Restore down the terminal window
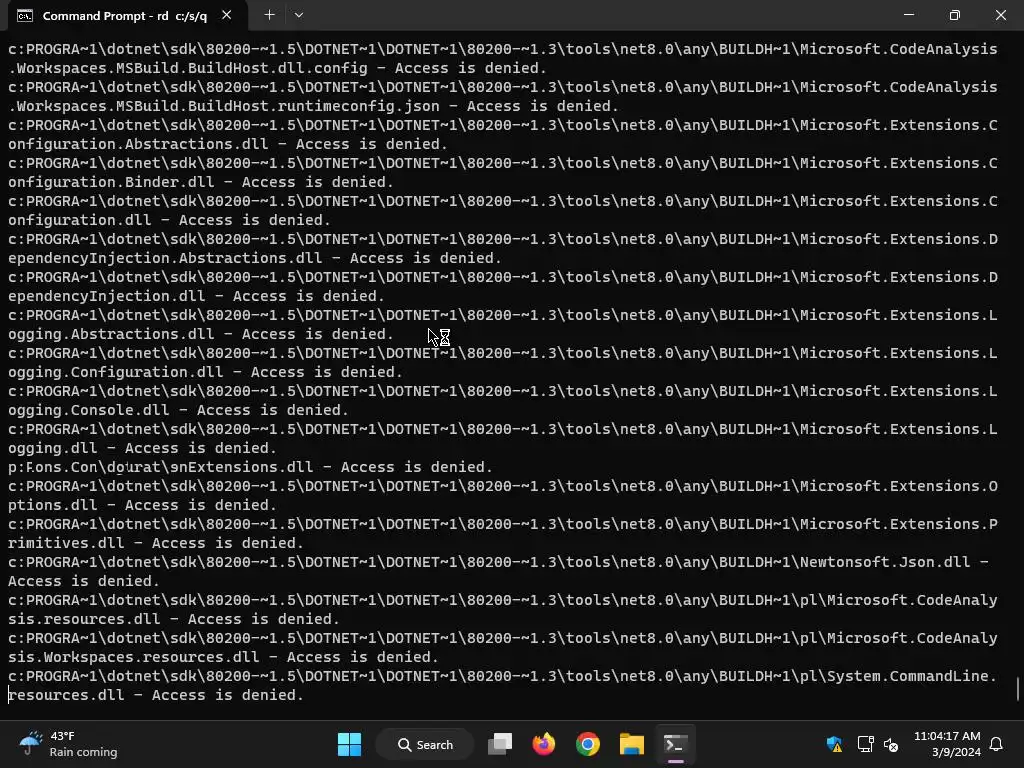The image size is (1024, 768). pos(955,15)
